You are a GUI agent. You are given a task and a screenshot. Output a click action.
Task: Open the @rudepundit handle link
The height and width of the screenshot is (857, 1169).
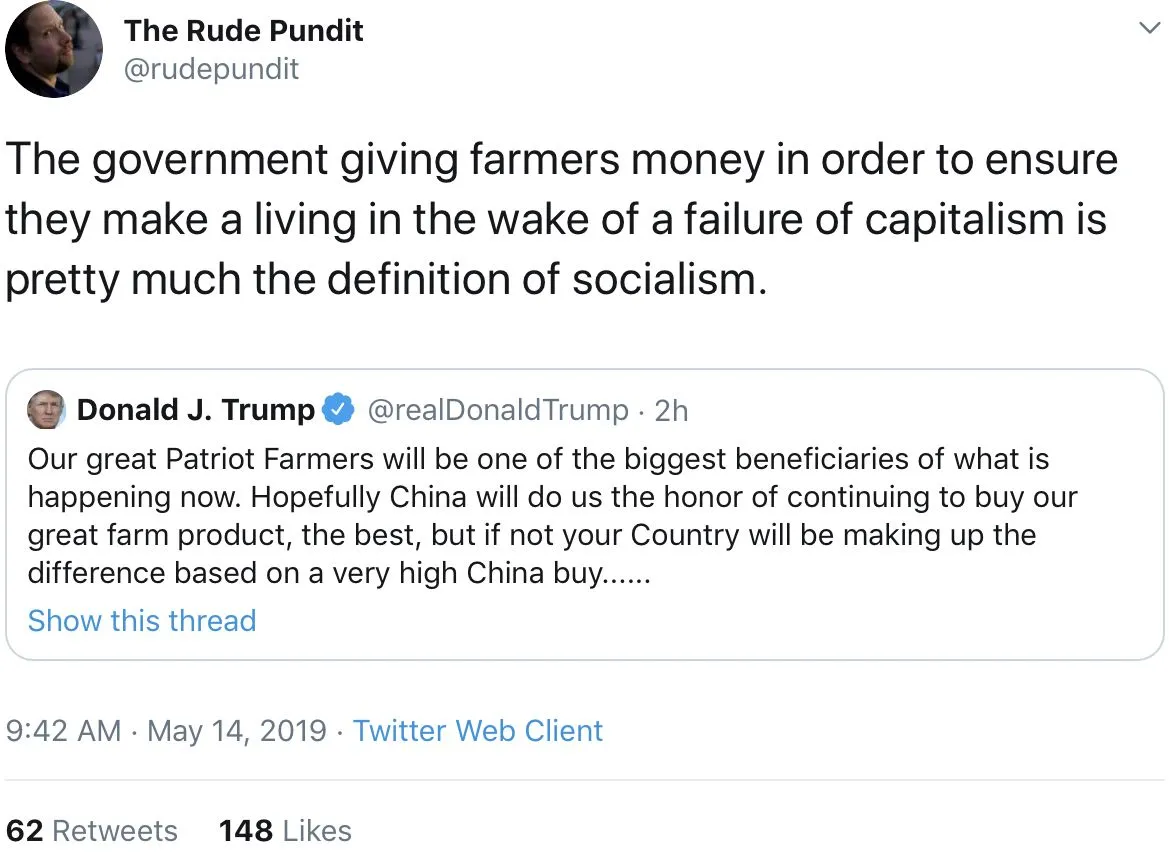tap(211, 69)
